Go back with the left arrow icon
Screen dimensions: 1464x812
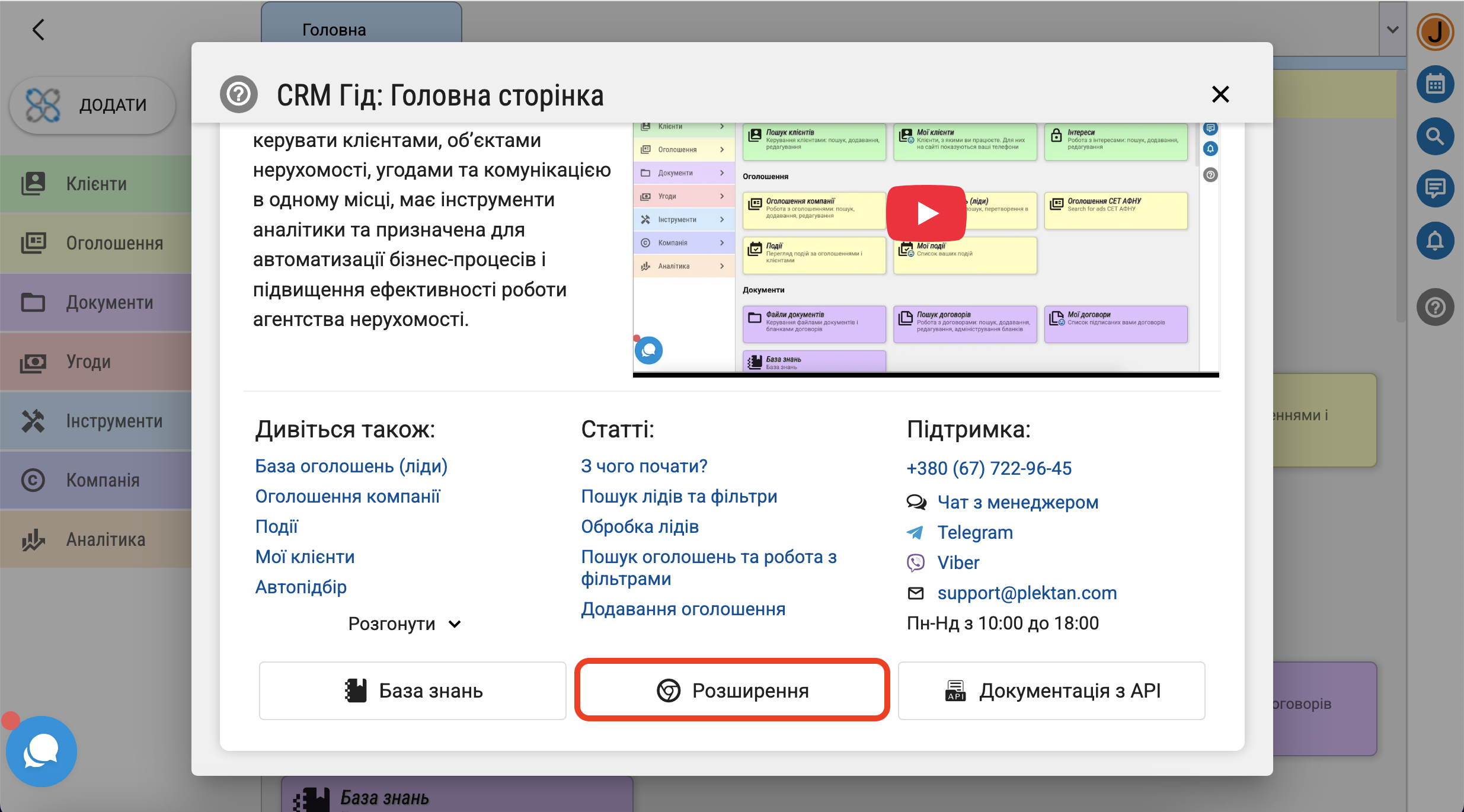(39, 30)
